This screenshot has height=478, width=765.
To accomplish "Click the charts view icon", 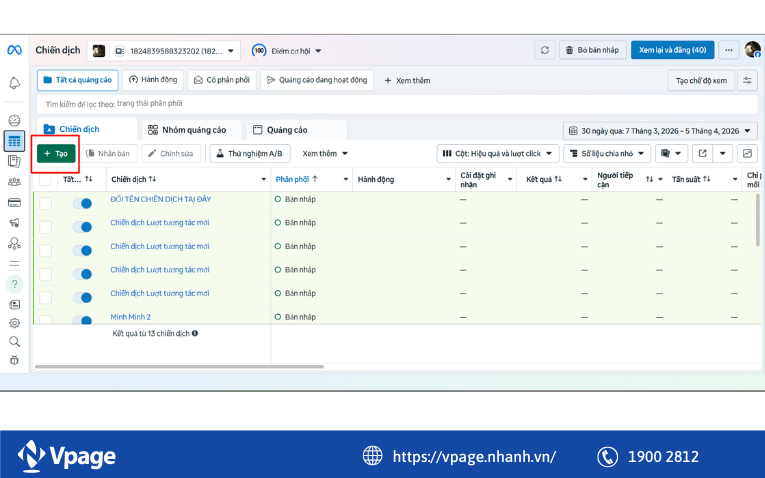I will 747,153.
